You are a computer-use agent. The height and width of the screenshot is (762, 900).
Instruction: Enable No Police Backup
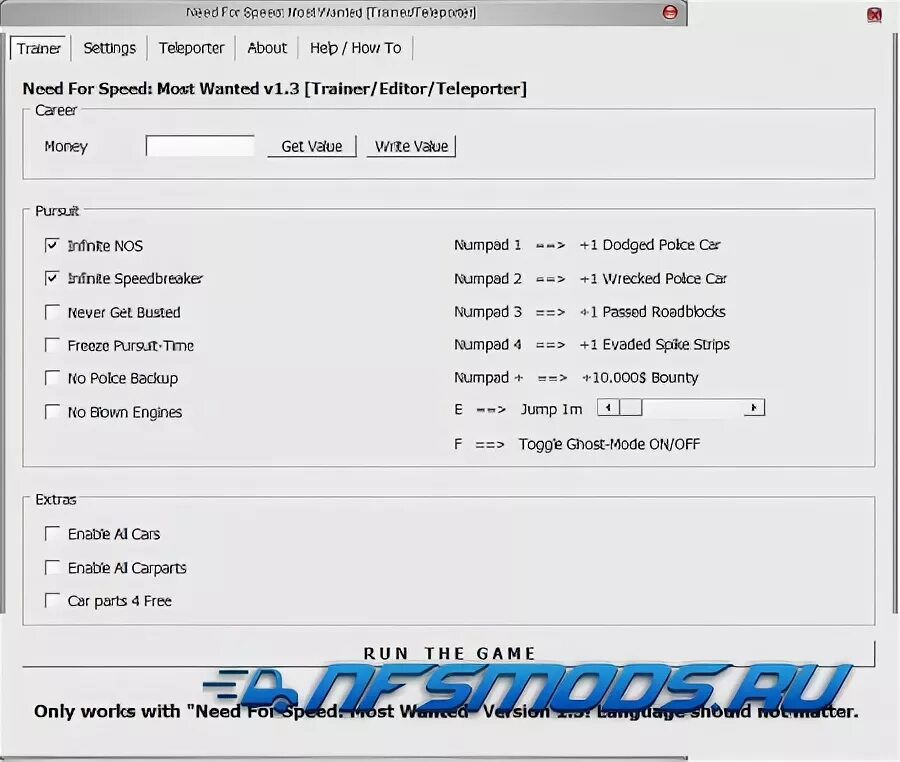pyautogui.click(x=52, y=378)
